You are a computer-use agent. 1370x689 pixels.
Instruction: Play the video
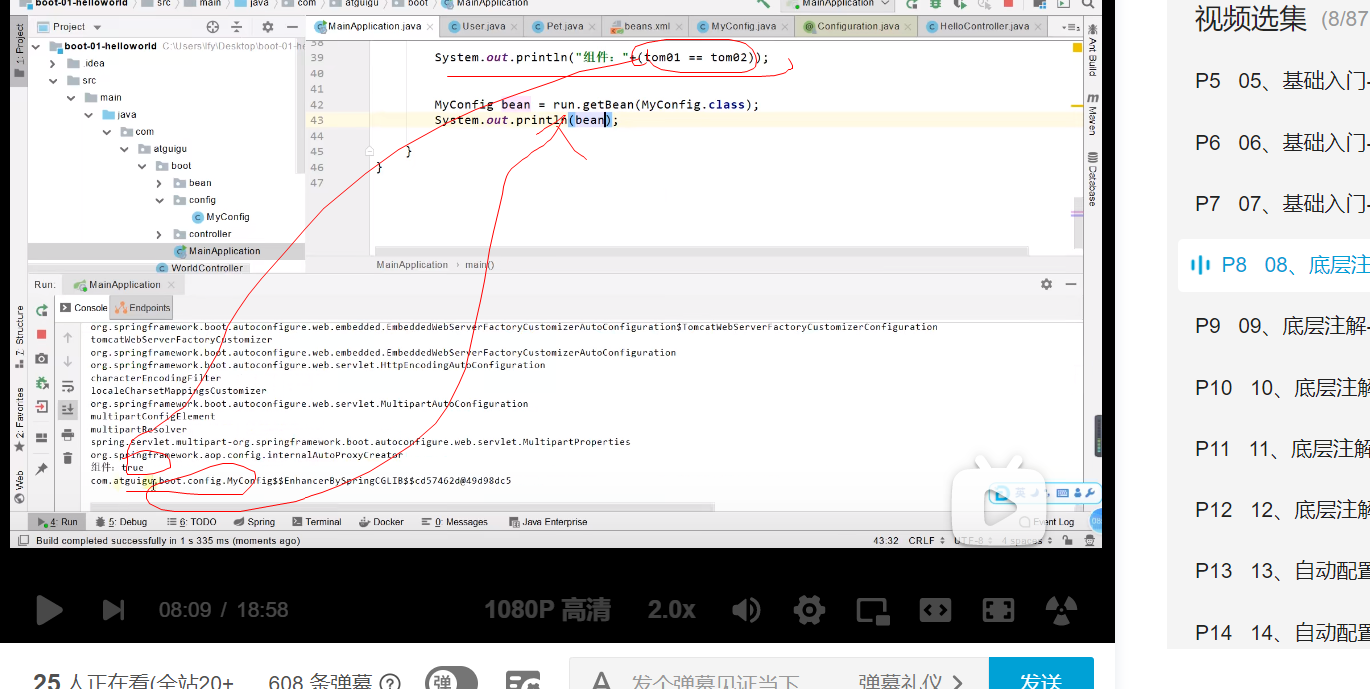(48, 609)
